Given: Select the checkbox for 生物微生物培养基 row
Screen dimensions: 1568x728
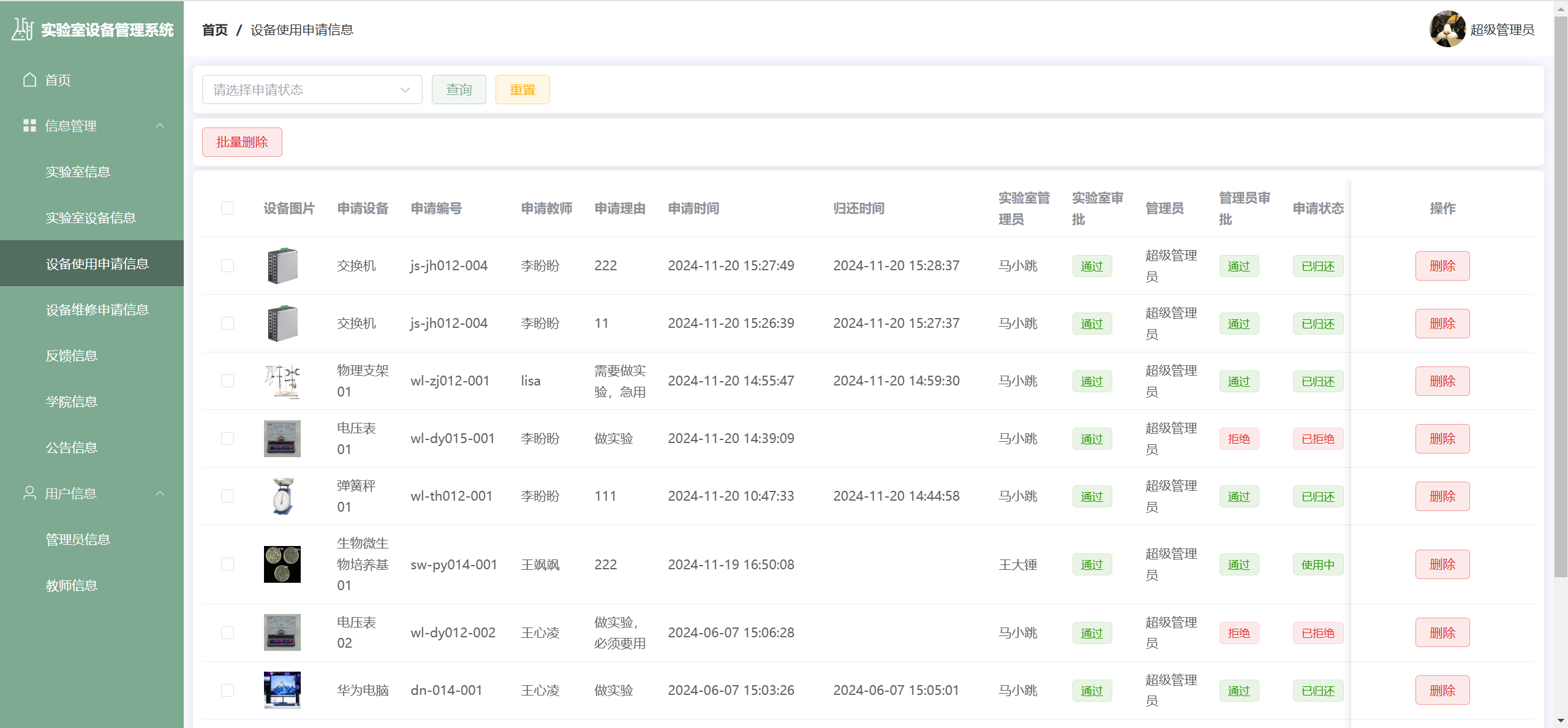Looking at the screenshot, I should click(x=227, y=564).
